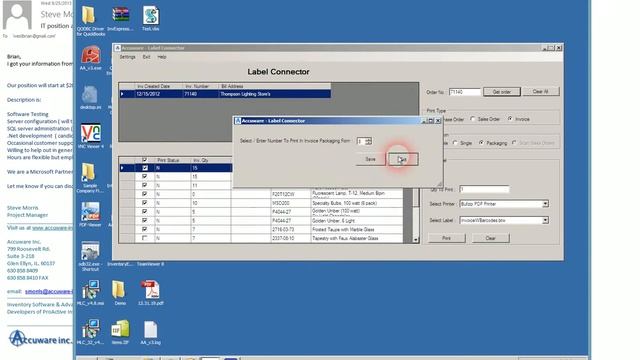
Task: Open the QODBC Driver for QuickBooks folder
Action: pyautogui.click(x=89, y=16)
